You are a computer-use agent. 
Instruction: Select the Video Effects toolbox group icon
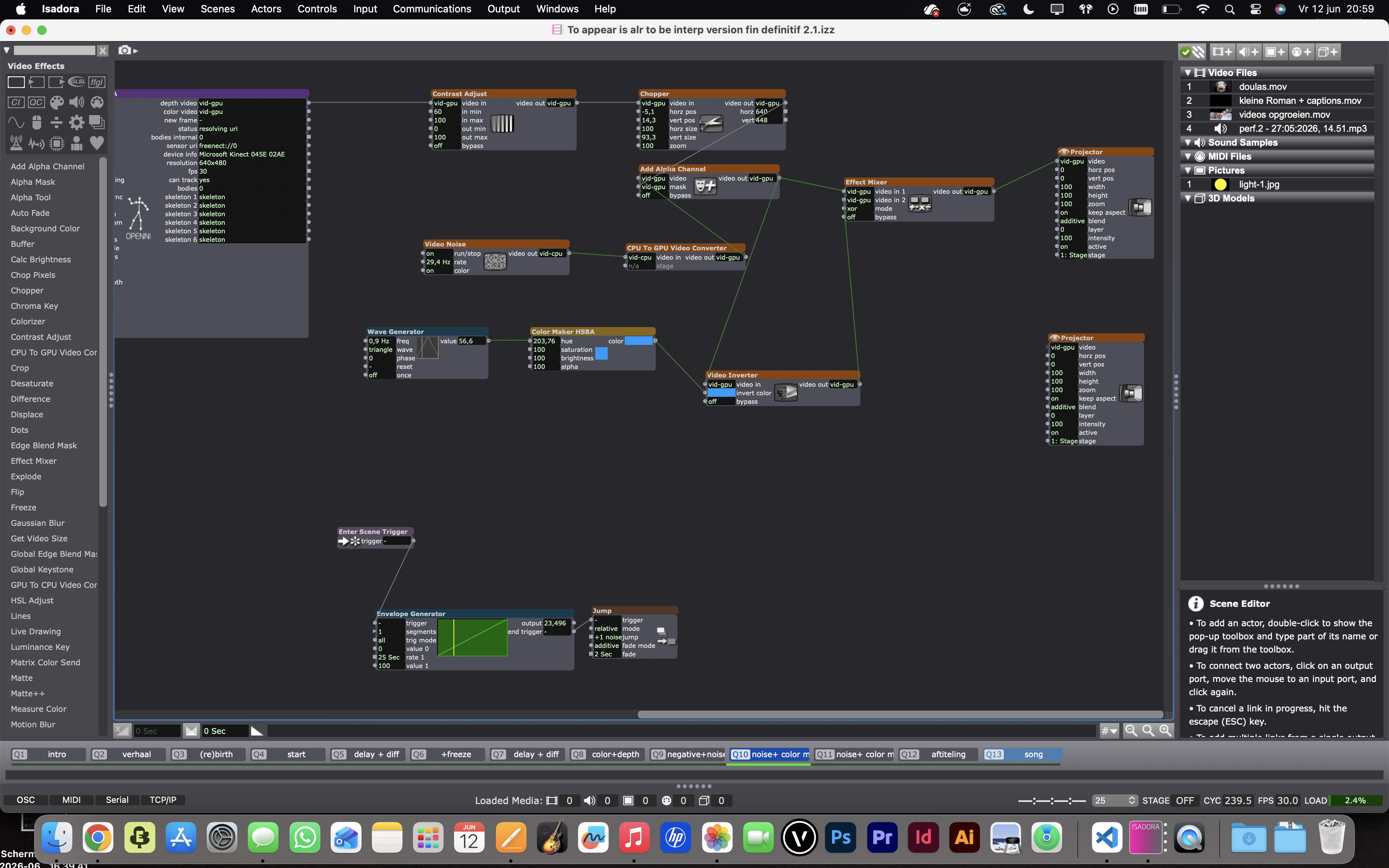click(x=16, y=82)
